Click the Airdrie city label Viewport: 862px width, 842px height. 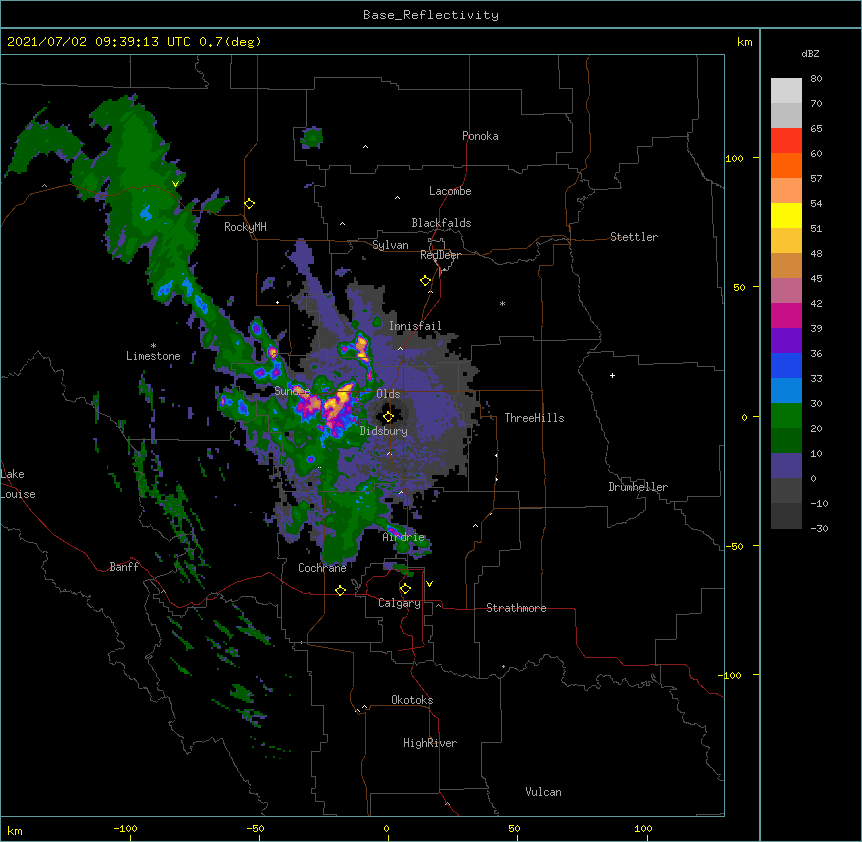point(404,537)
